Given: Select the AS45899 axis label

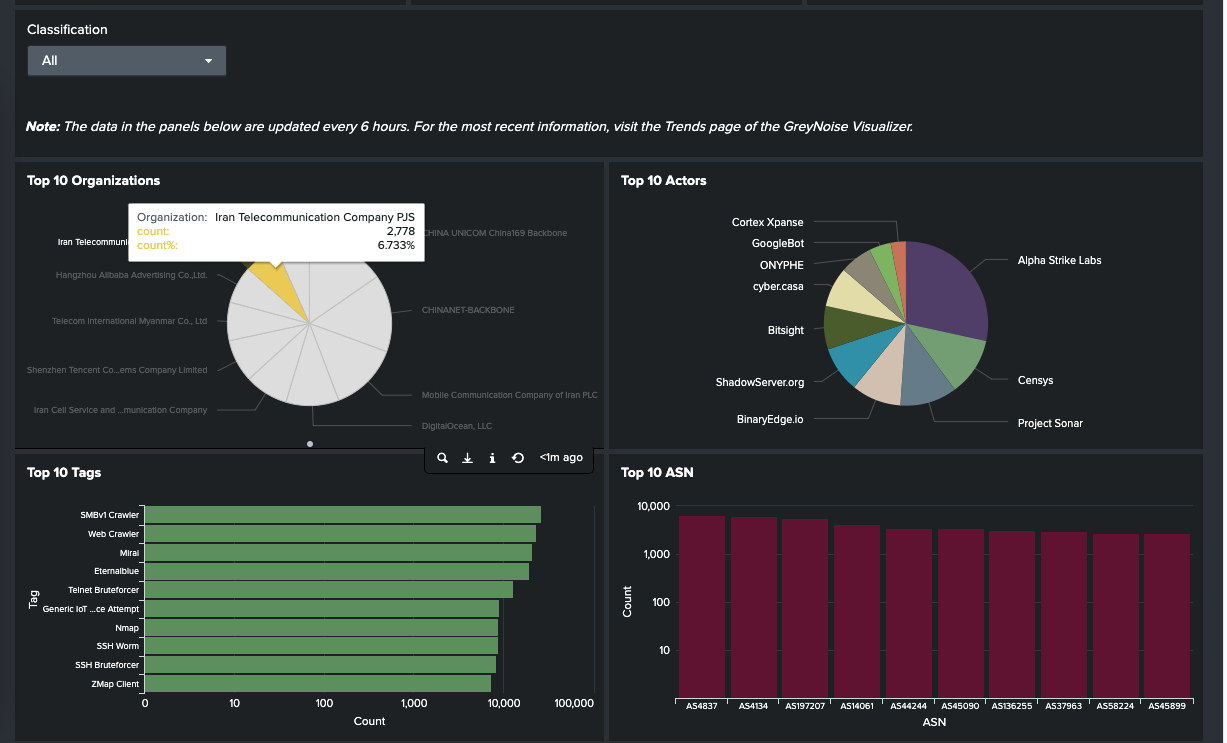Looking at the screenshot, I should click(x=1167, y=706).
